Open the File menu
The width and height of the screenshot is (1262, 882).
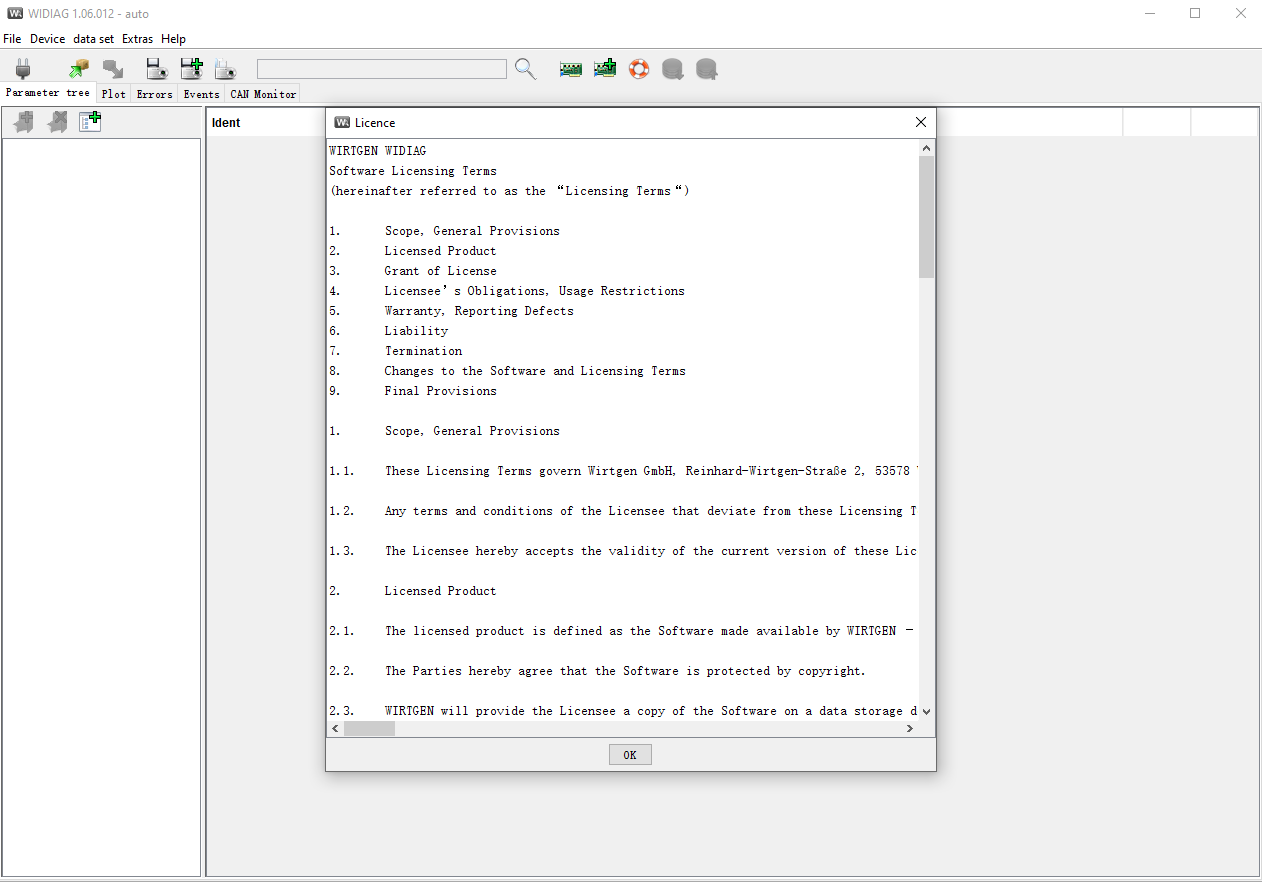[x=12, y=39]
